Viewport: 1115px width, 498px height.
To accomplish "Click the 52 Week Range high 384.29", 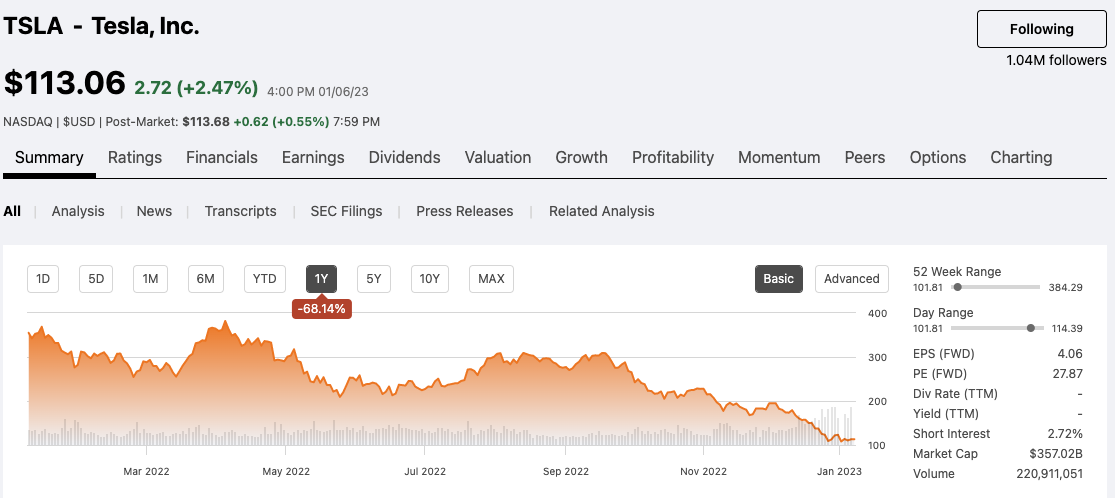I will tap(1065, 287).
